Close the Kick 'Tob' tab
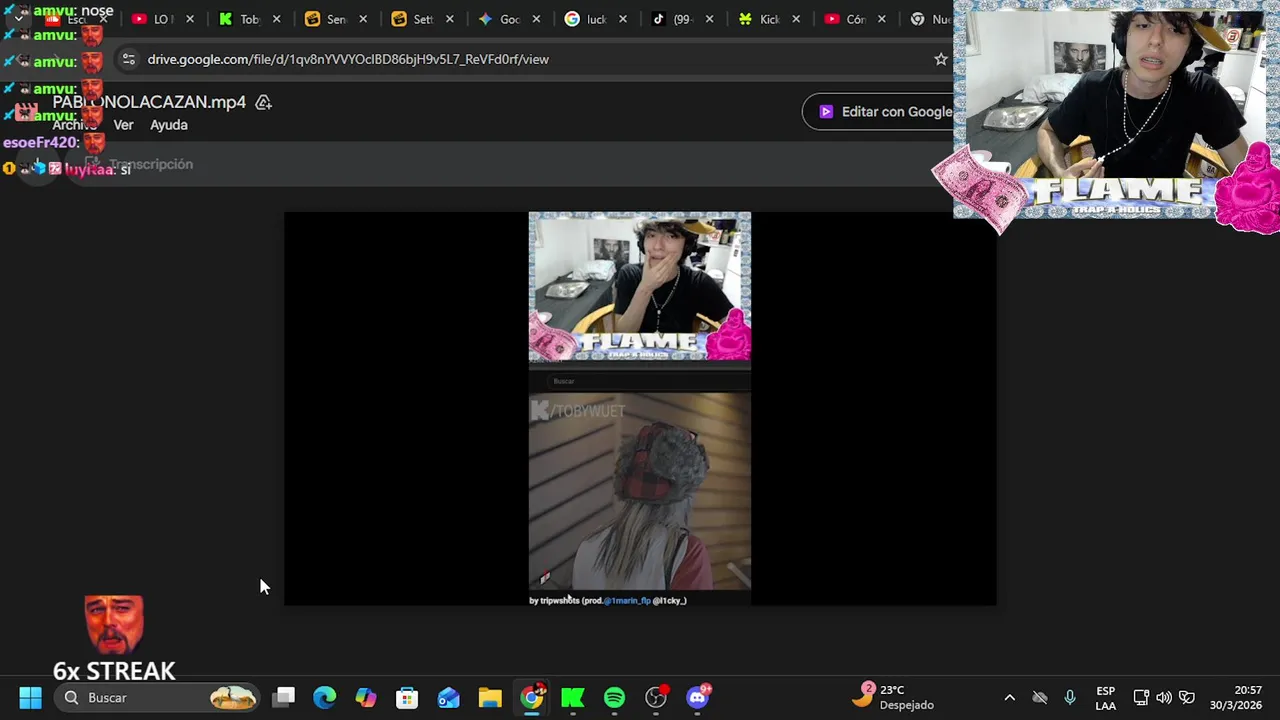 pos(277,19)
